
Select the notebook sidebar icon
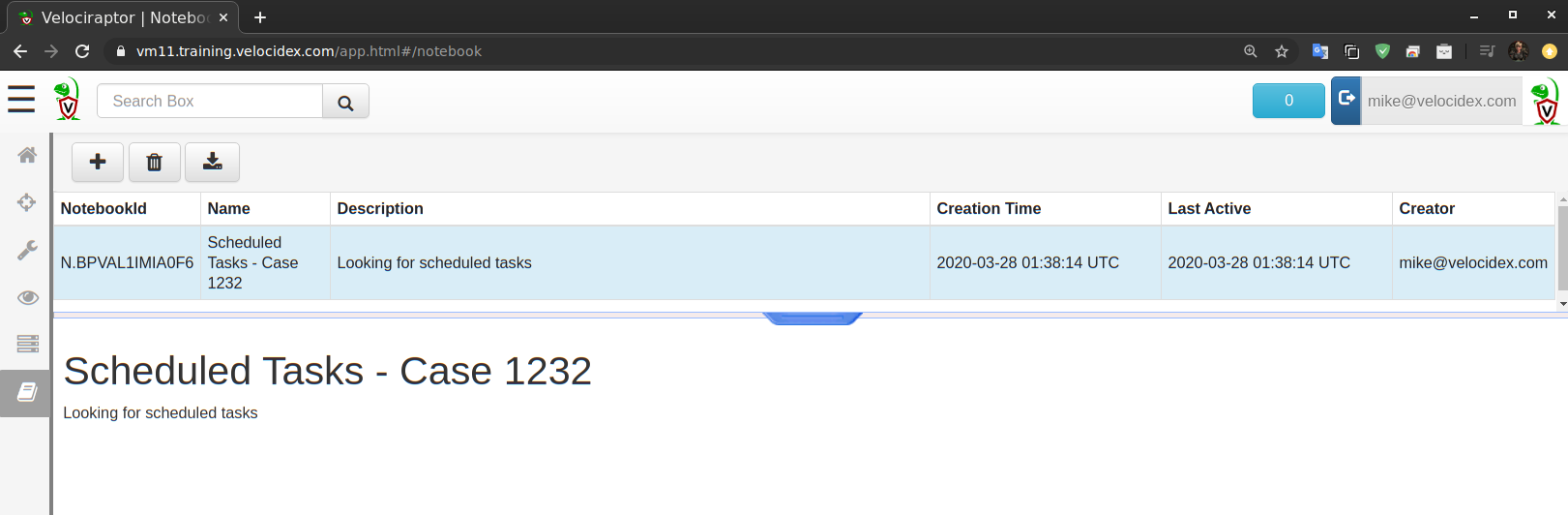(x=27, y=392)
